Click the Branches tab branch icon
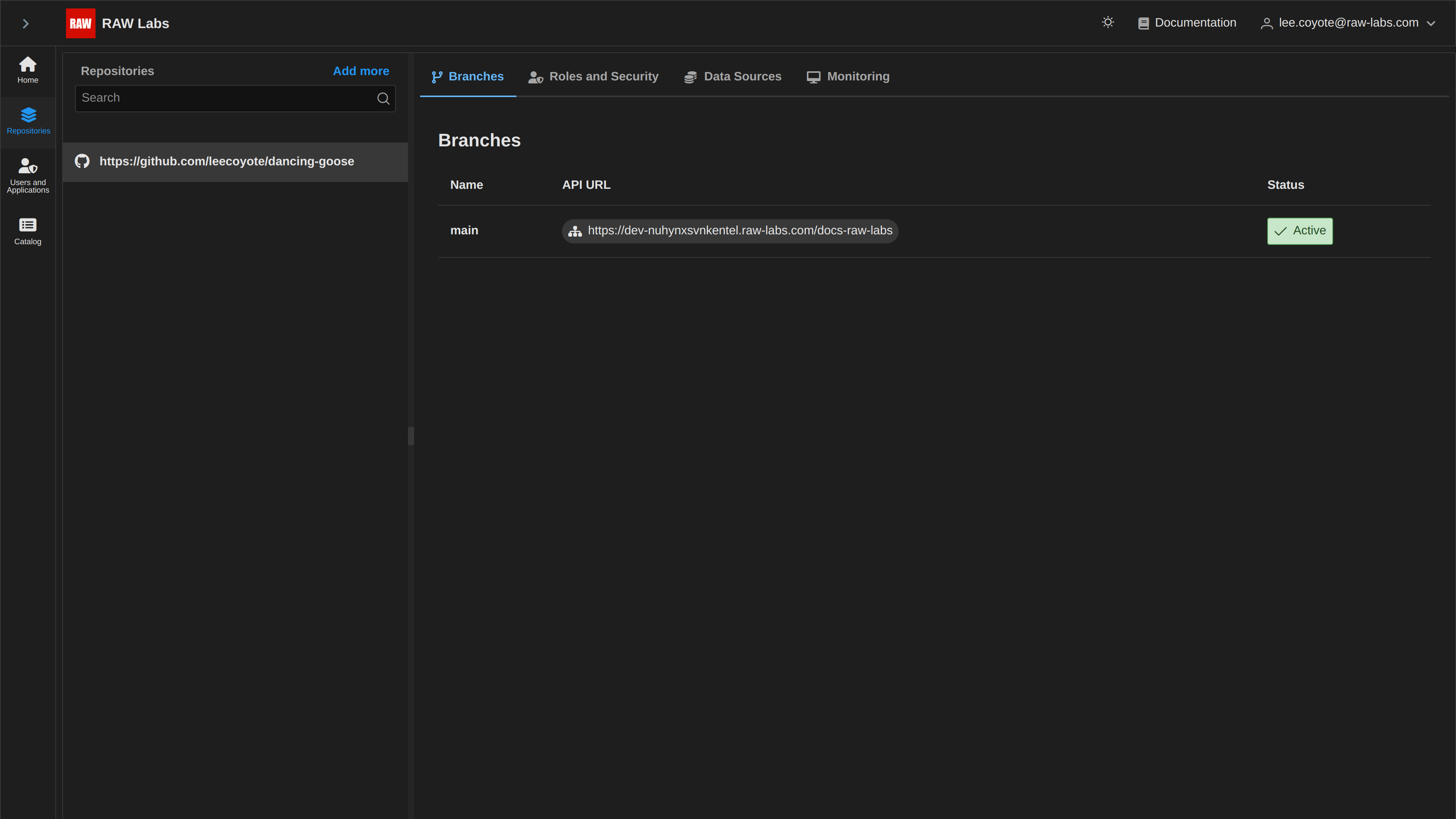 pyautogui.click(x=437, y=77)
